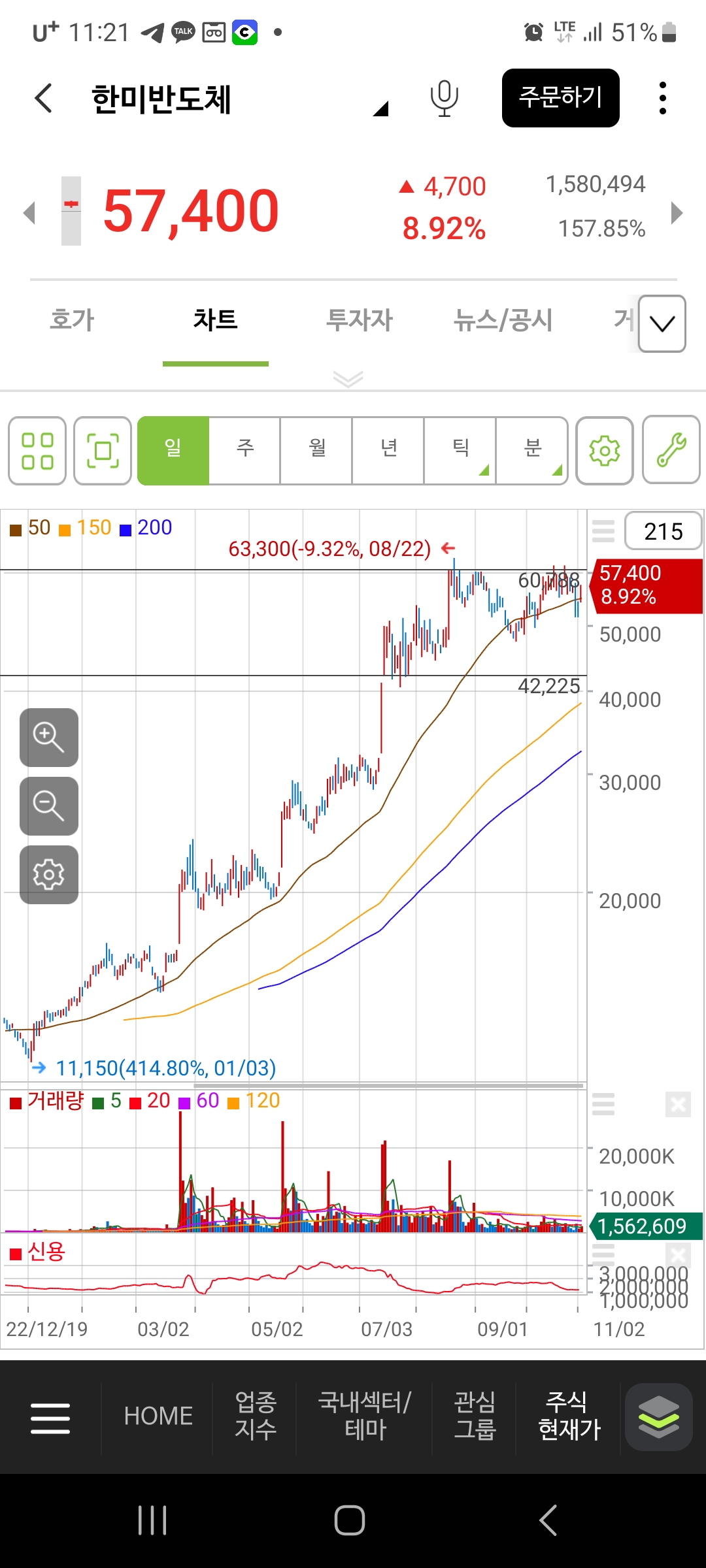
Task: Tap the 주문하기 order button
Action: point(560,98)
